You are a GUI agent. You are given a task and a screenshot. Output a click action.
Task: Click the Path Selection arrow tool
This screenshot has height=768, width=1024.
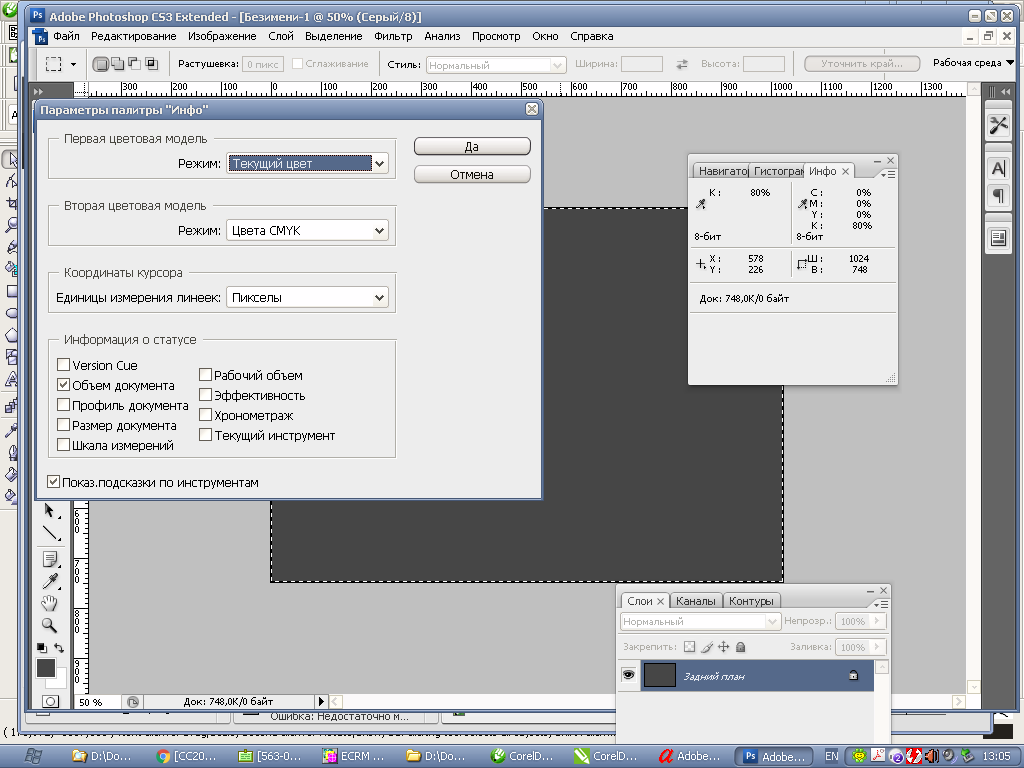(x=49, y=511)
